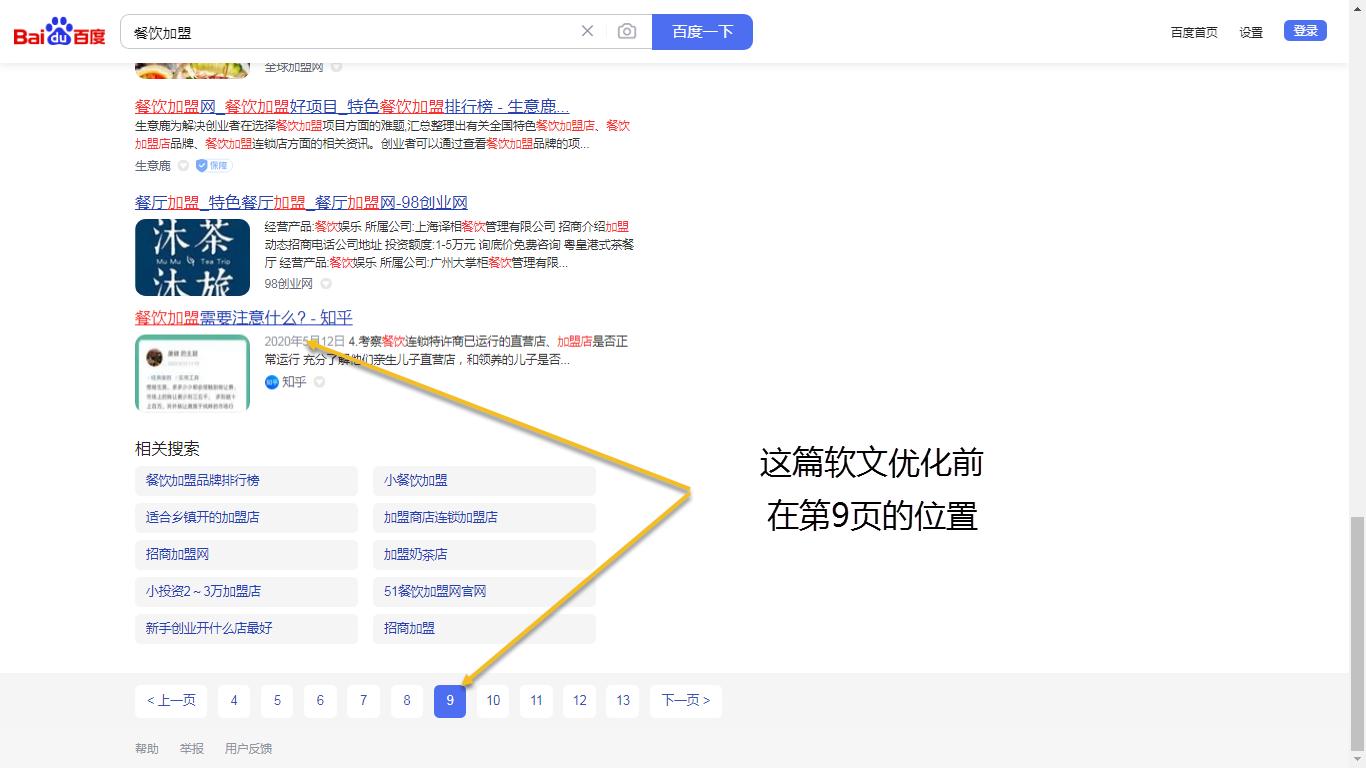Viewport: 1366px width, 768px height.
Task: Click the Baidu logo
Action: tap(58, 30)
